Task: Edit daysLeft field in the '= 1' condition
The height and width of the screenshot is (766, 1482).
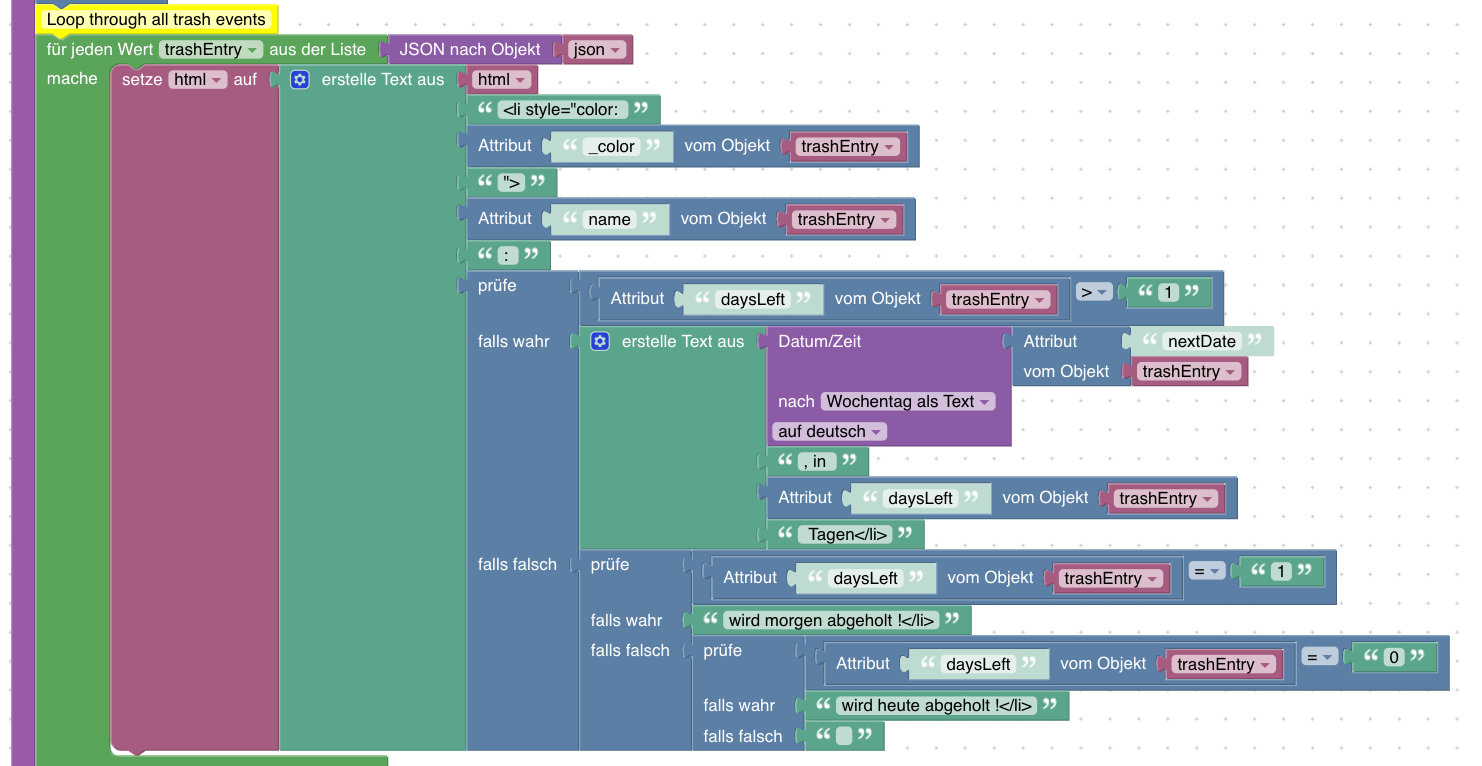Action: pos(866,579)
